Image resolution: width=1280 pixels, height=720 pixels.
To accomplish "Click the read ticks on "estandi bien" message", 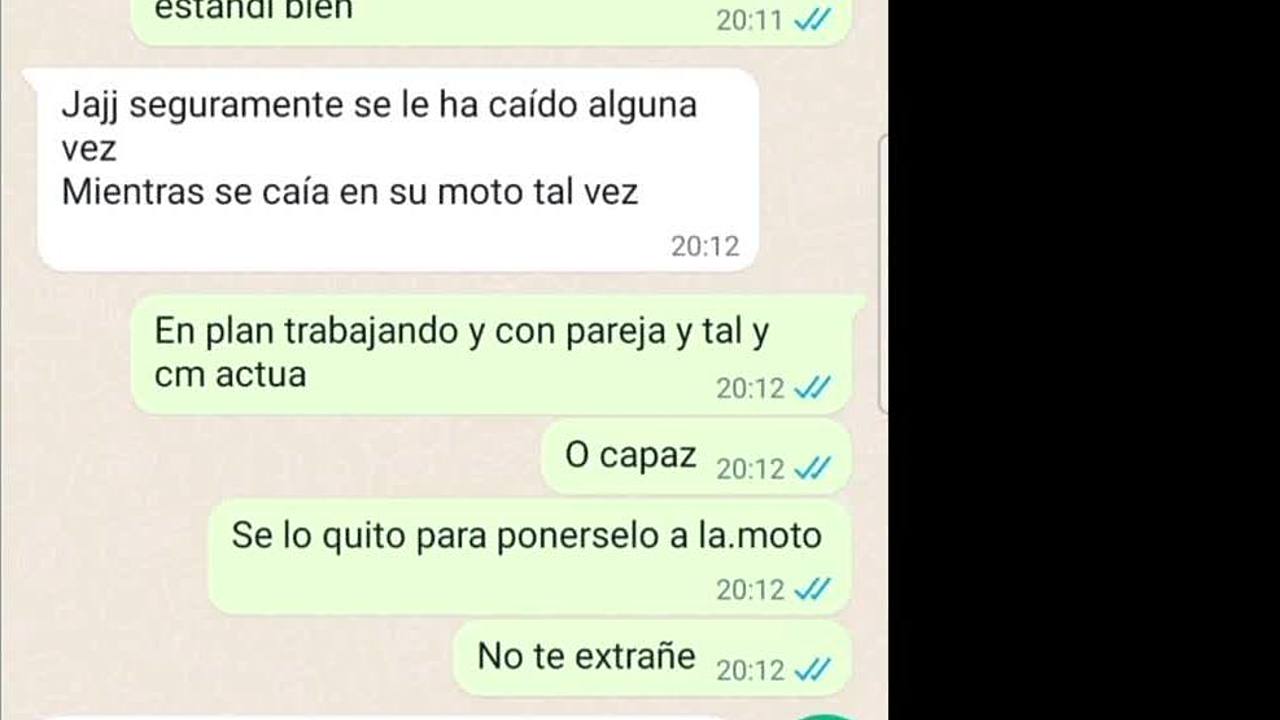I will [x=812, y=20].
